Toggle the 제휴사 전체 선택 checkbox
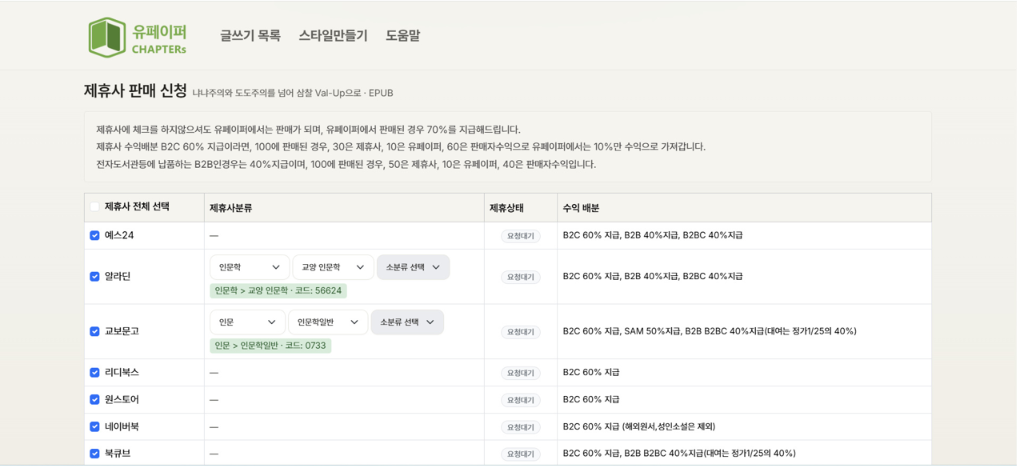Image resolution: width=1017 pixels, height=466 pixels. point(95,207)
